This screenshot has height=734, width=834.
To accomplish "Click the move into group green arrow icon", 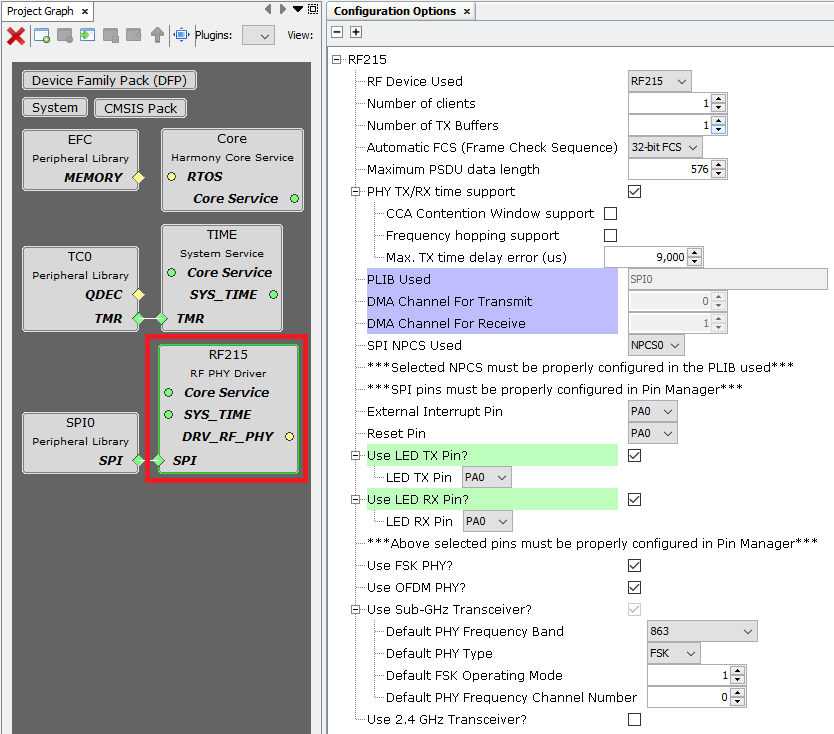I will click(x=87, y=36).
